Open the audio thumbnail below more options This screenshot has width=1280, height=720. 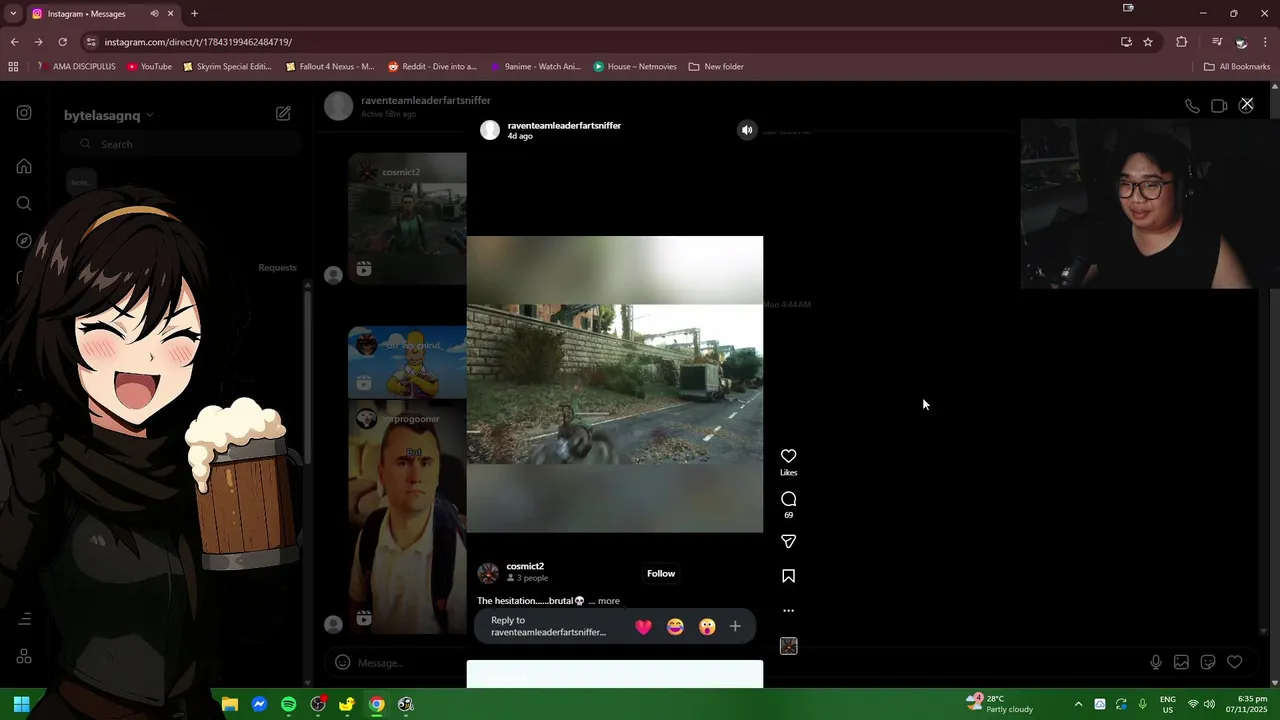(x=788, y=647)
